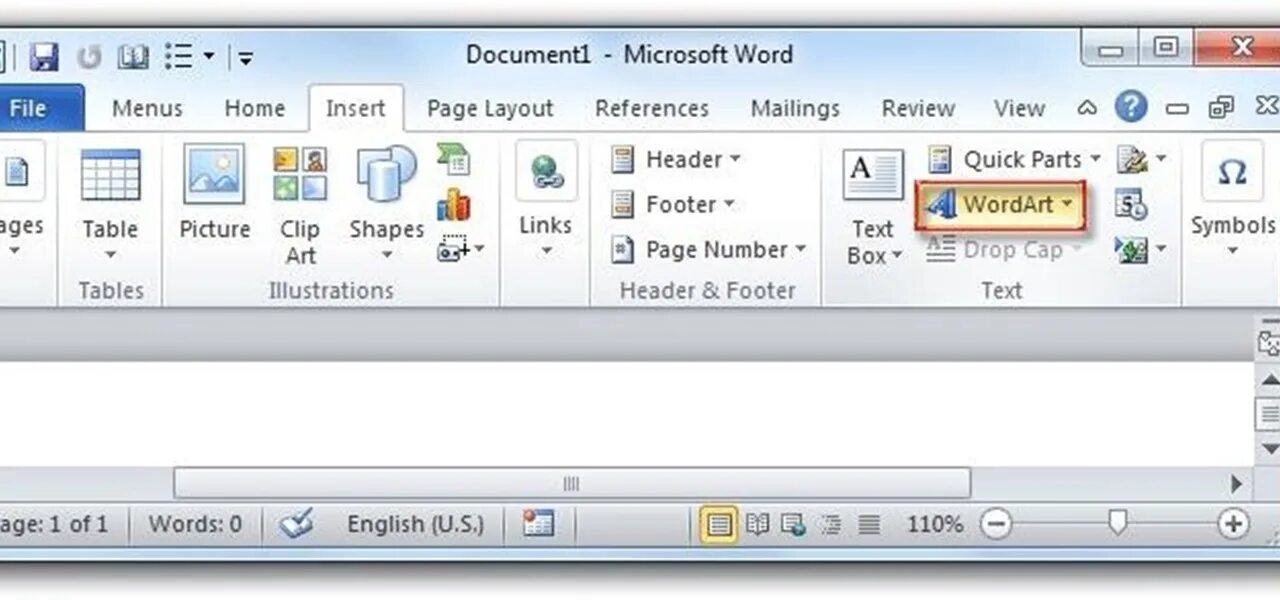Minimize the ribbon with the caret icon
The width and height of the screenshot is (1280, 600).
[1087, 107]
